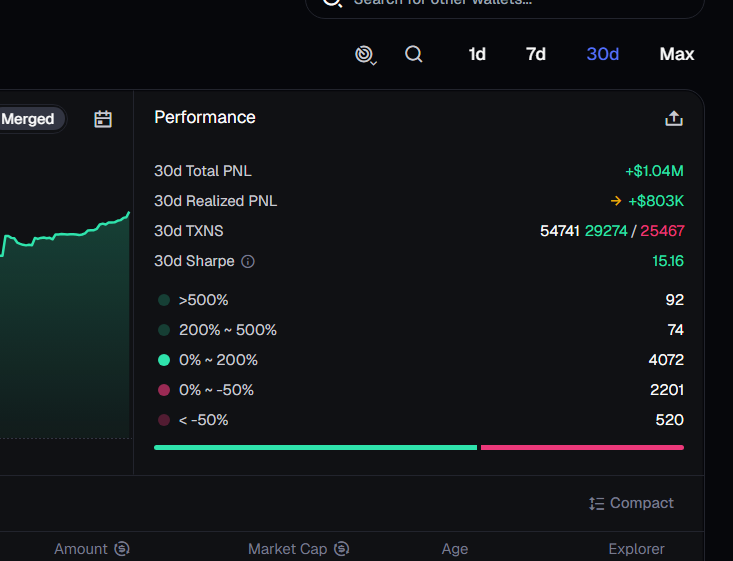This screenshot has width=733, height=561.
Task: Click the magnifier search icon beside 1d
Action: pyautogui.click(x=413, y=54)
